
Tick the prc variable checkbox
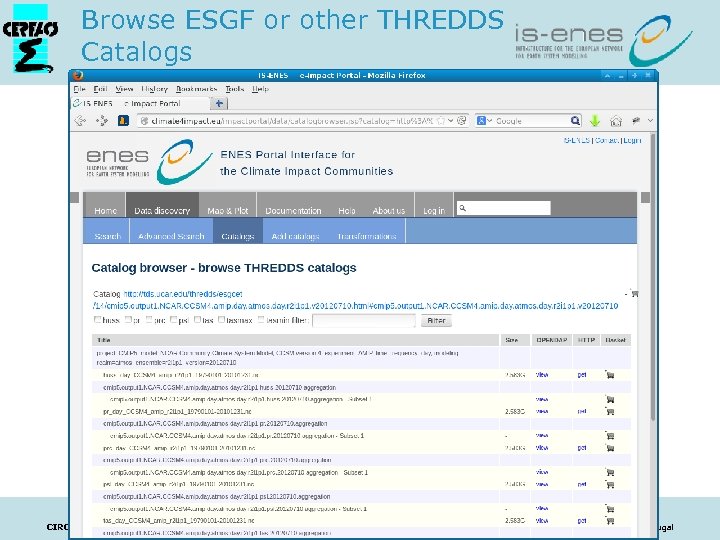tap(149, 320)
